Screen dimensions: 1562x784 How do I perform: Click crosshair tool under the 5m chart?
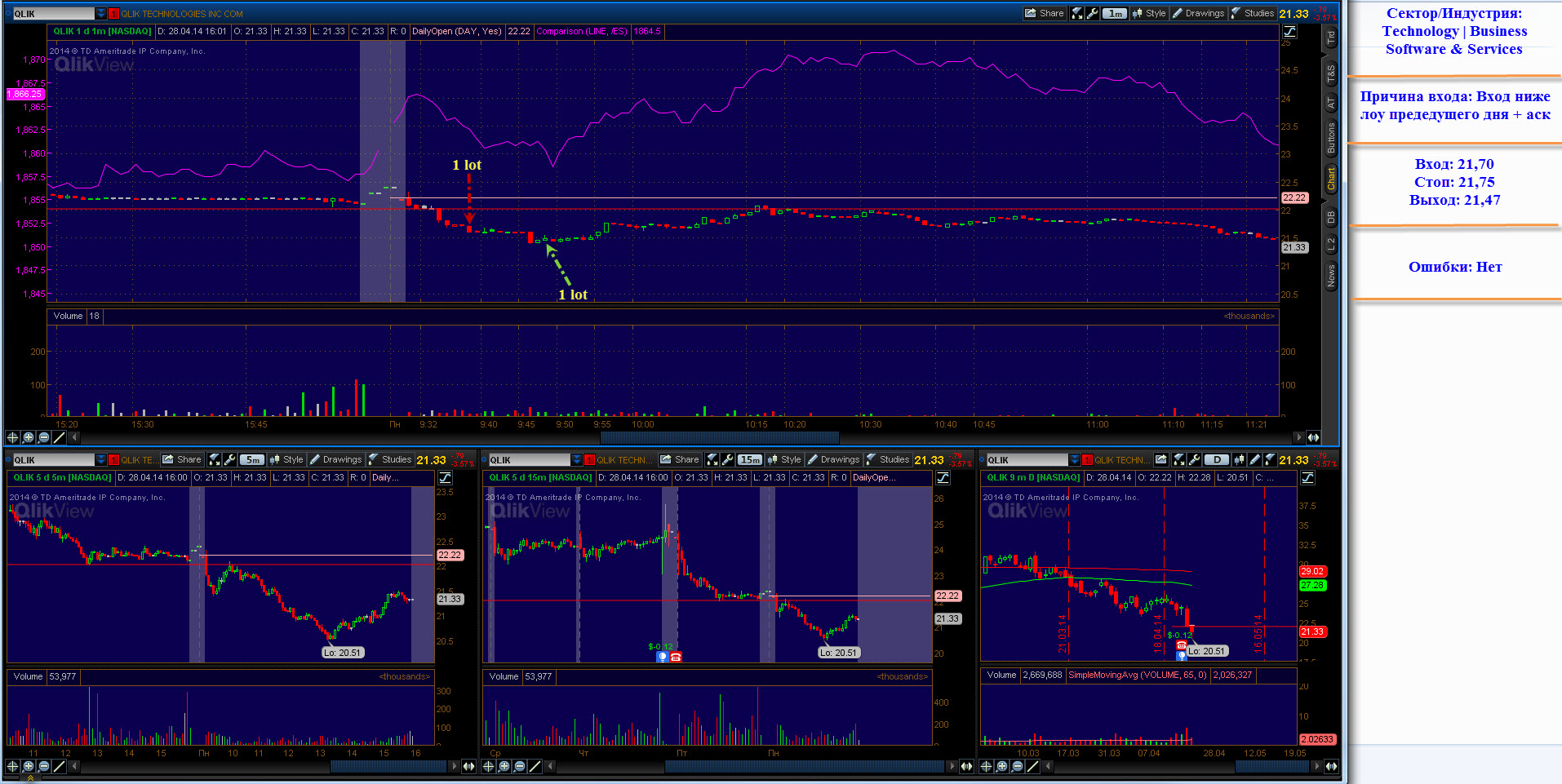[x=12, y=766]
